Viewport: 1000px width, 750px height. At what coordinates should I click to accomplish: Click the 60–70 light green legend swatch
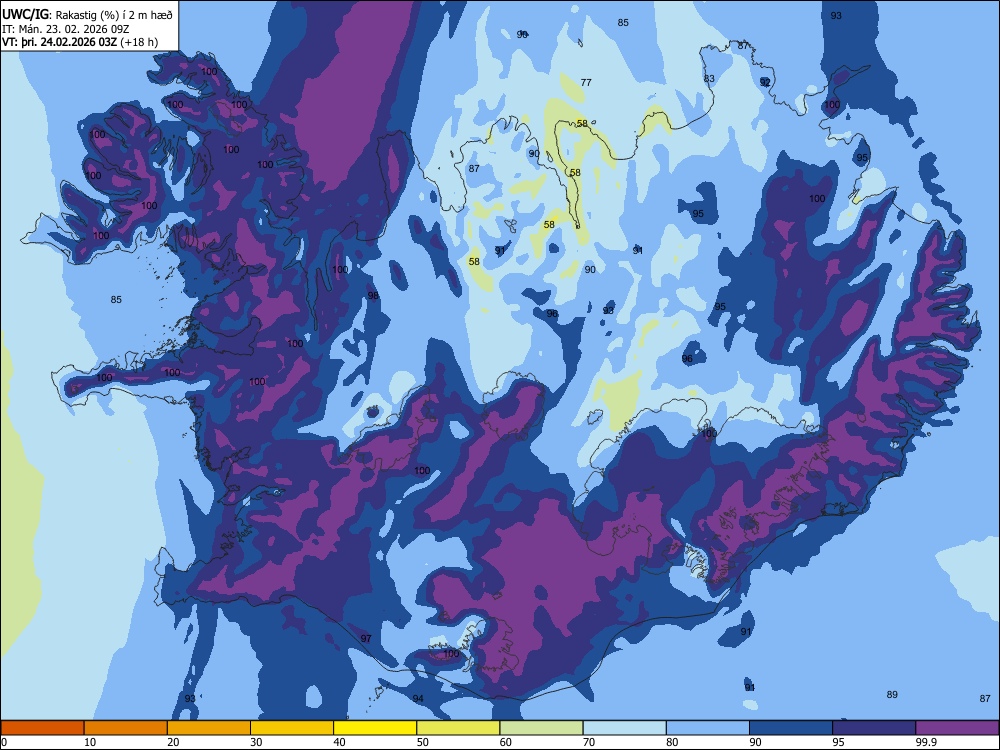coord(541,728)
